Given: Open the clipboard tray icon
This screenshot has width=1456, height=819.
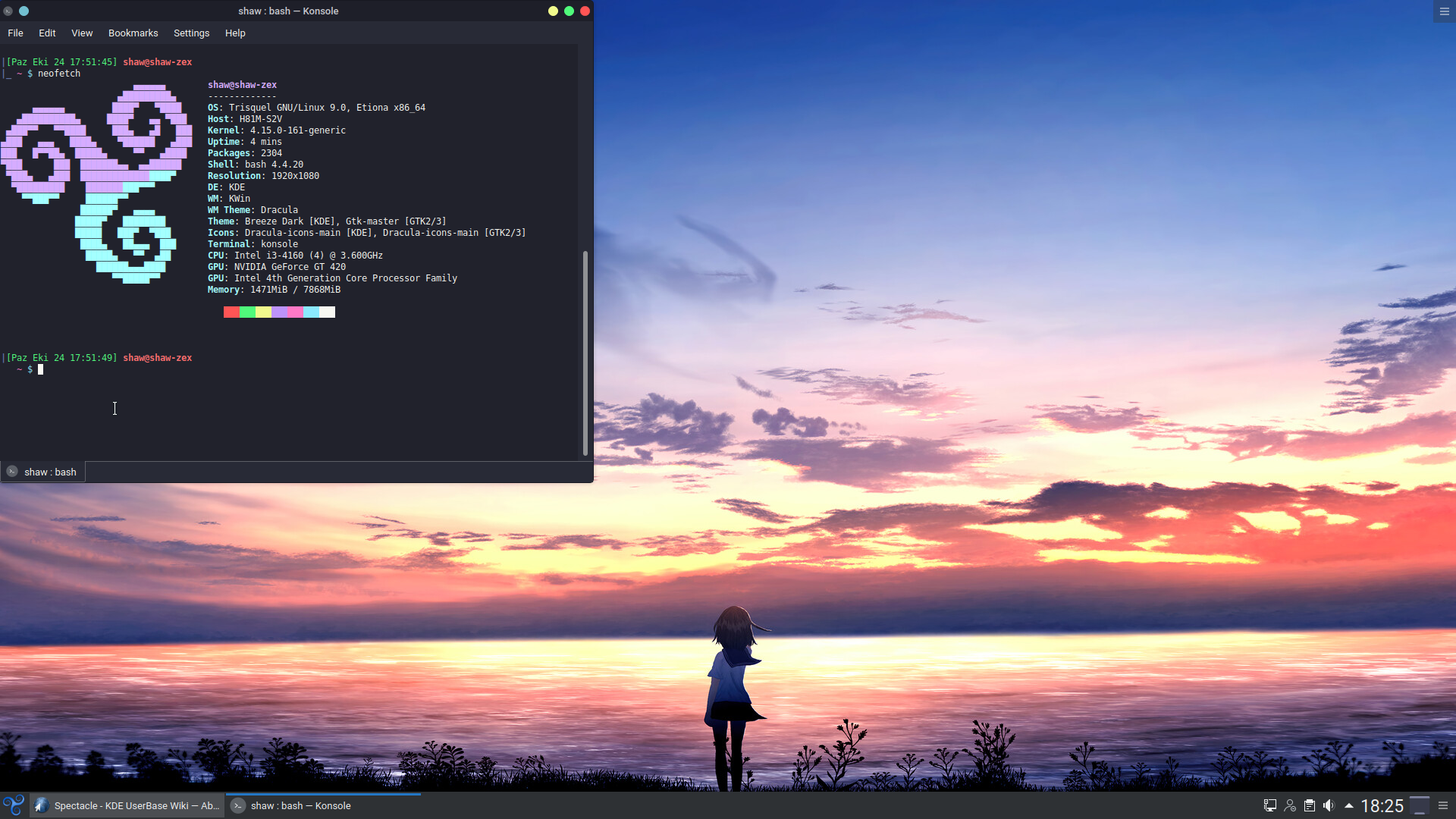Looking at the screenshot, I should coord(1310,805).
